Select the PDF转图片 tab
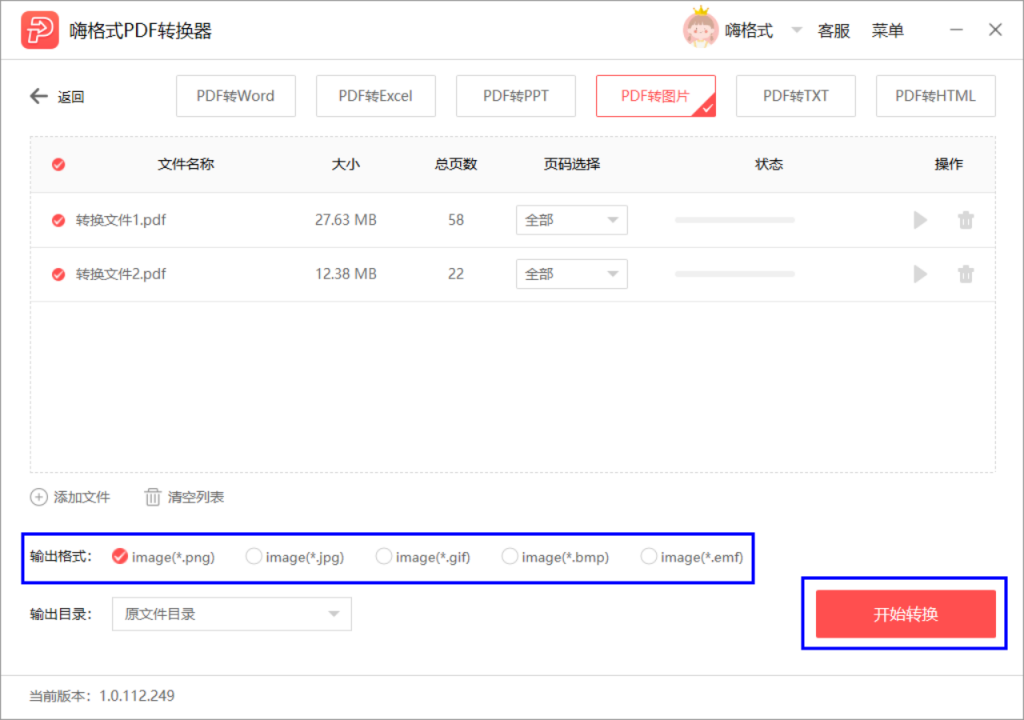The width and height of the screenshot is (1024, 720). pos(656,96)
